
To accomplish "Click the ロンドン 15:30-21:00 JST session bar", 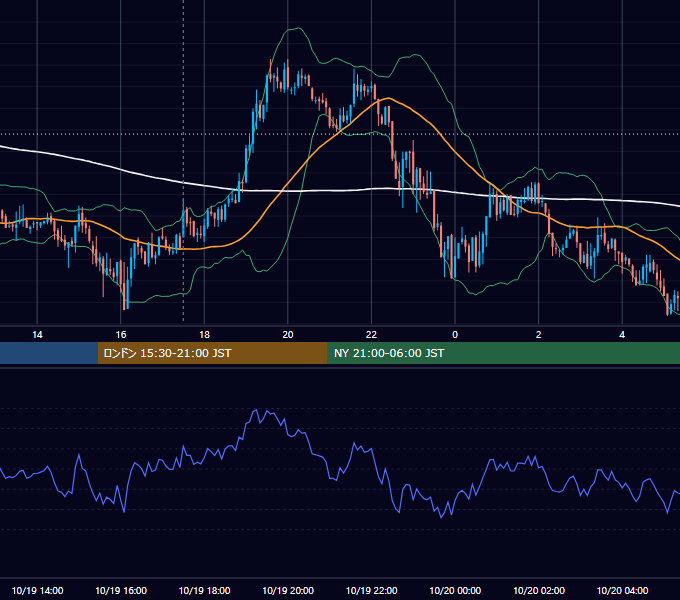I will coord(212,353).
